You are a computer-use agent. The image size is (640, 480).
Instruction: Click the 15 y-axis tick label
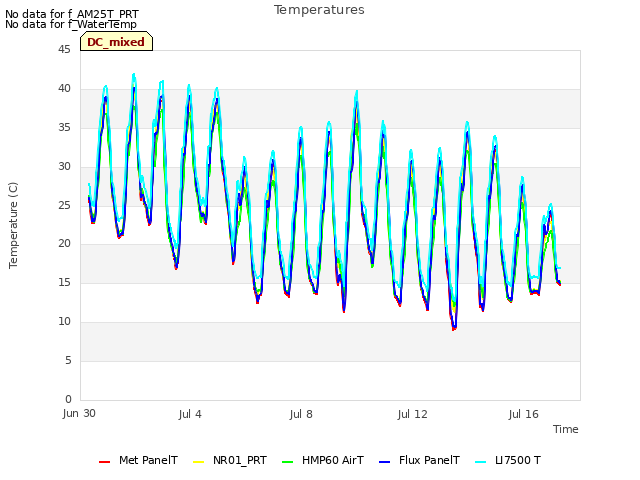[64, 282]
